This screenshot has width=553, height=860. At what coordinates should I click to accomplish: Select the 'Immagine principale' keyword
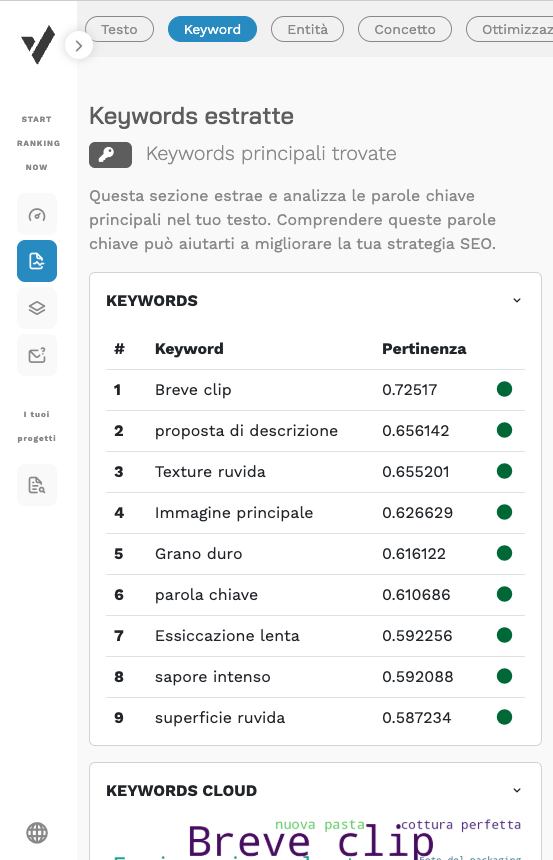234,513
